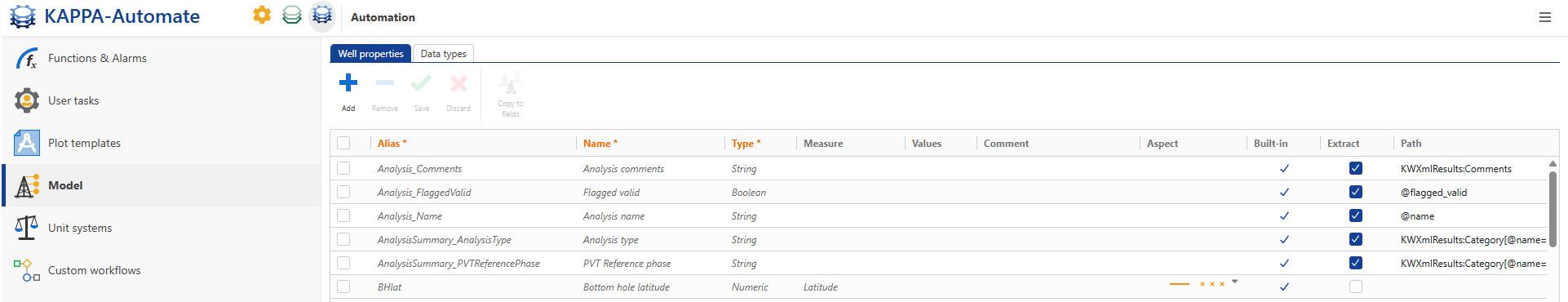Click the Values column header
The width and height of the screenshot is (1568, 302).
927,143
